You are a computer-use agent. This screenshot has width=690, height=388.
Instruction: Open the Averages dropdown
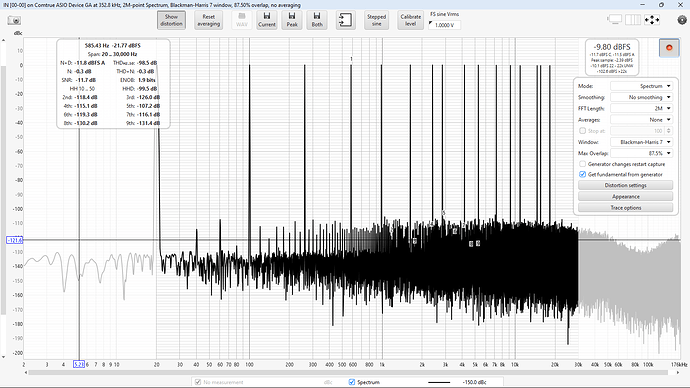(x=641, y=120)
